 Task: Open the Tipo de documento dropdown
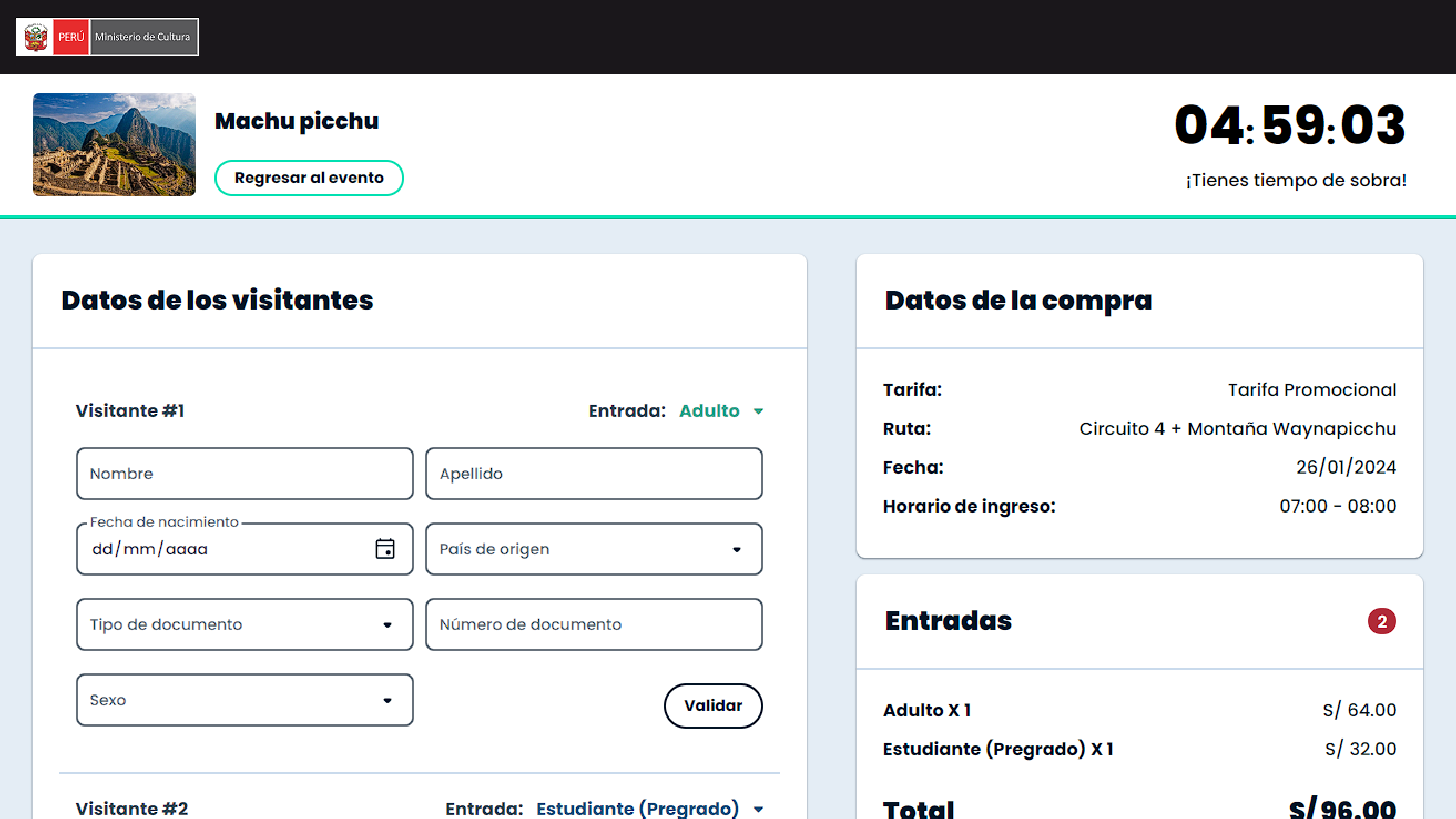point(244,624)
